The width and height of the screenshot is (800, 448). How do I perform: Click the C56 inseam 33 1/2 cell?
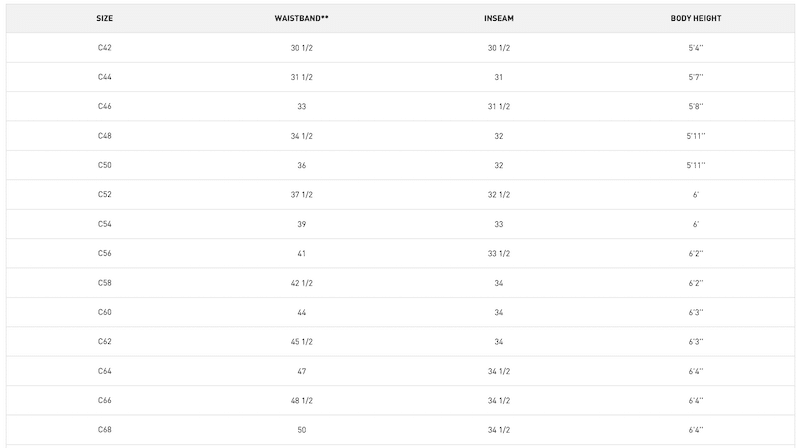pyautogui.click(x=499, y=254)
